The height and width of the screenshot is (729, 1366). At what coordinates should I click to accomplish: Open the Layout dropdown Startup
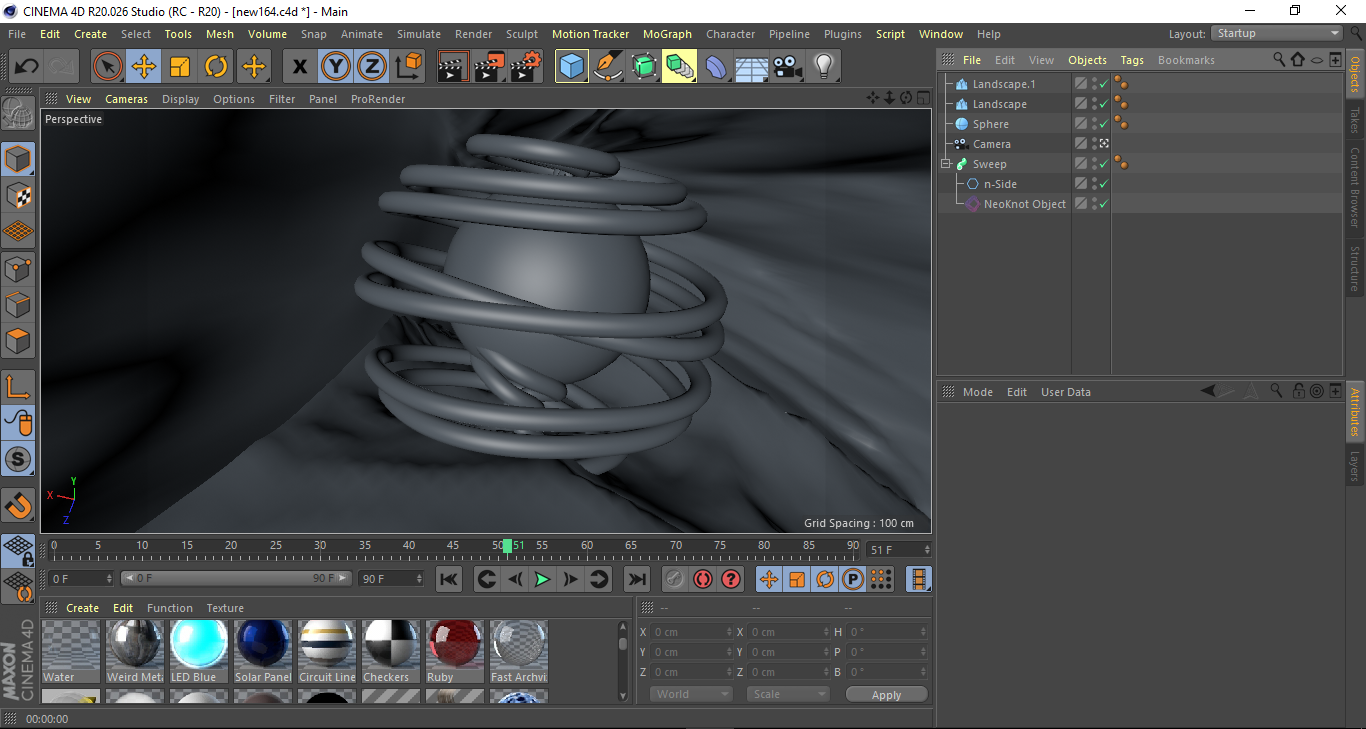click(x=1278, y=33)
